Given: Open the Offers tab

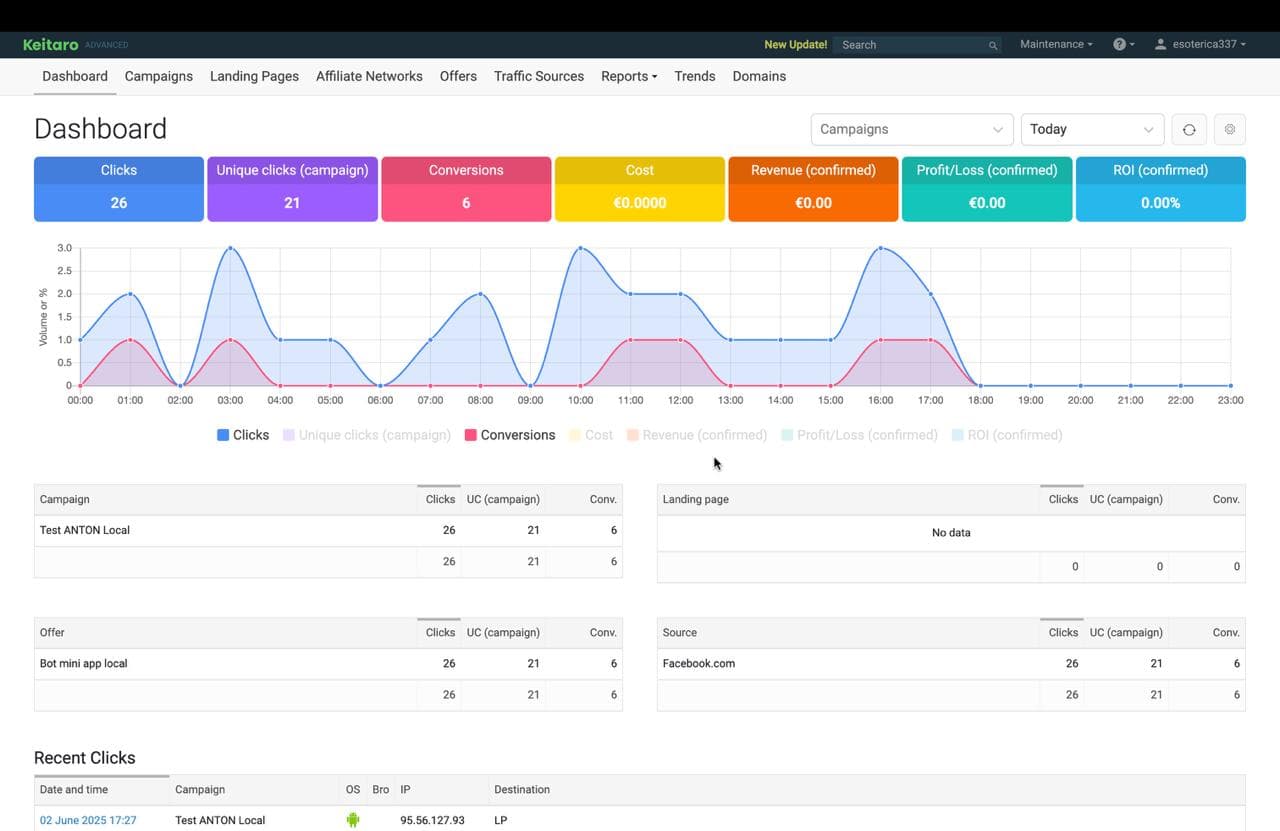Looking at the screenshot, I should [x=458, y=76].
